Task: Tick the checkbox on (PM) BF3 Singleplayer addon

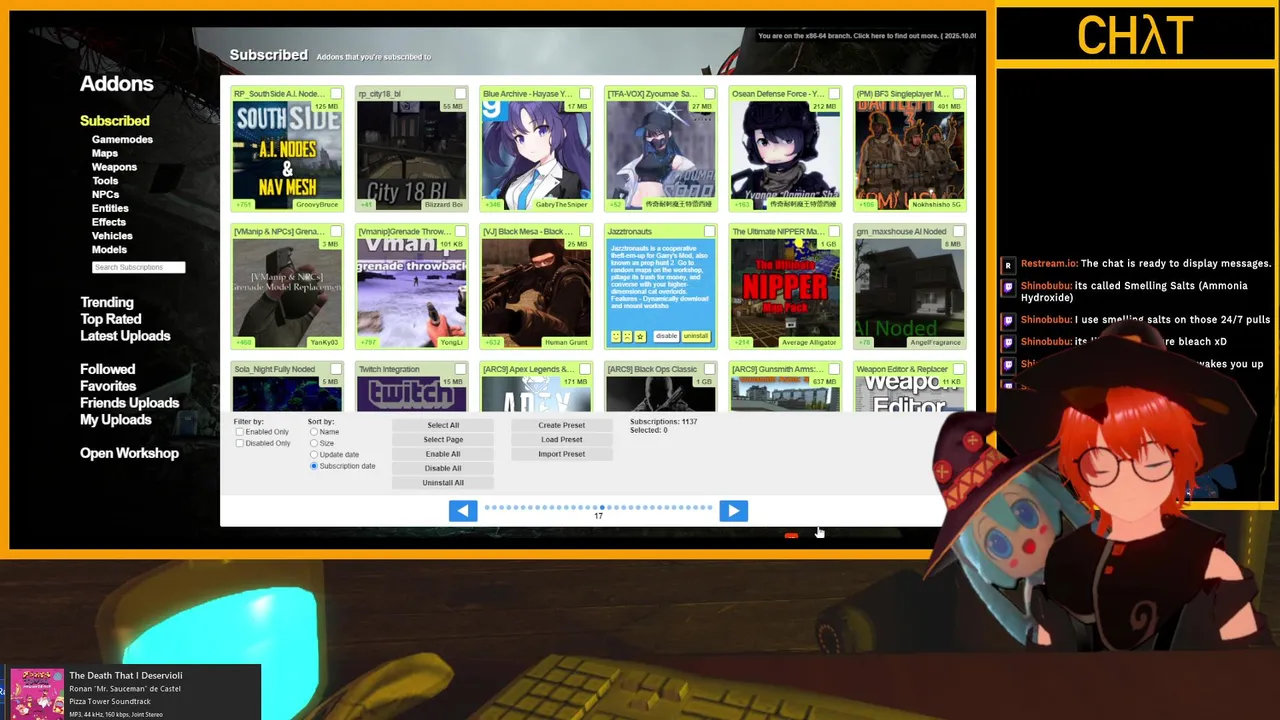Action: (958, 94)
